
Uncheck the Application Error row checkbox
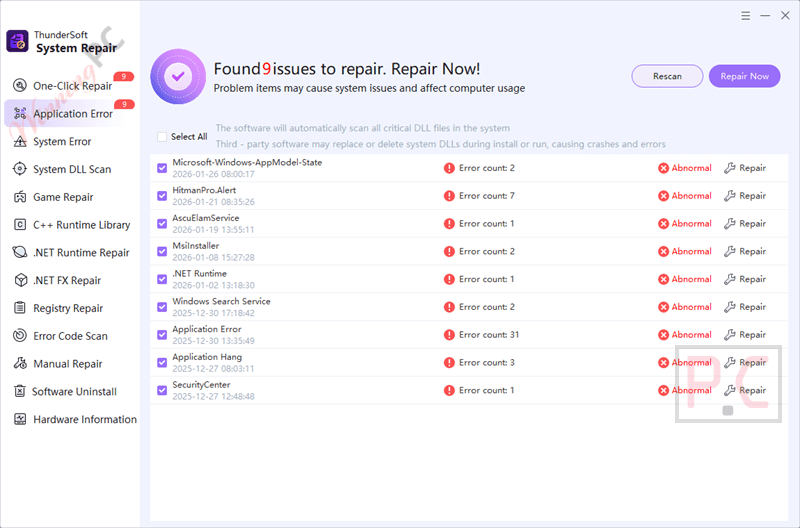tap(162, 335)
